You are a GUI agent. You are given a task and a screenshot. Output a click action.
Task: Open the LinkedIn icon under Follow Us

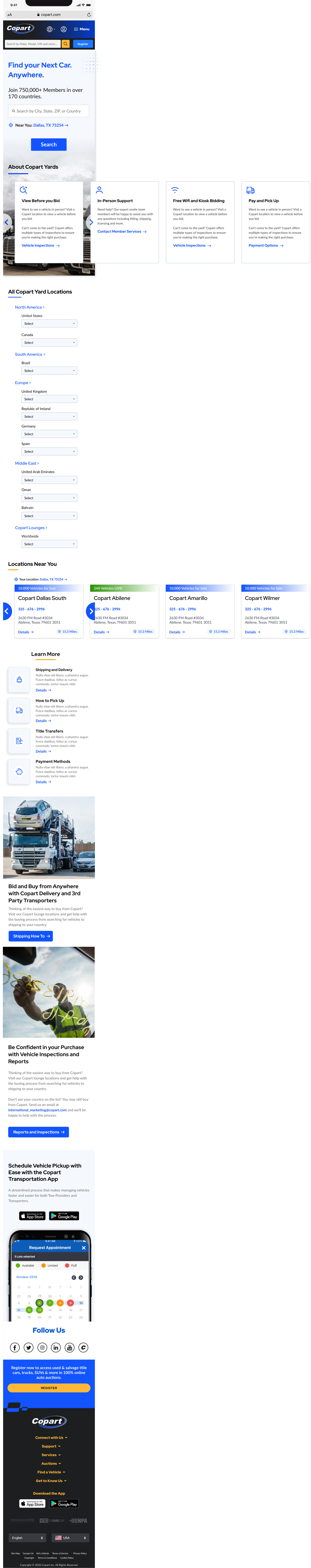tap(56, 1348)
